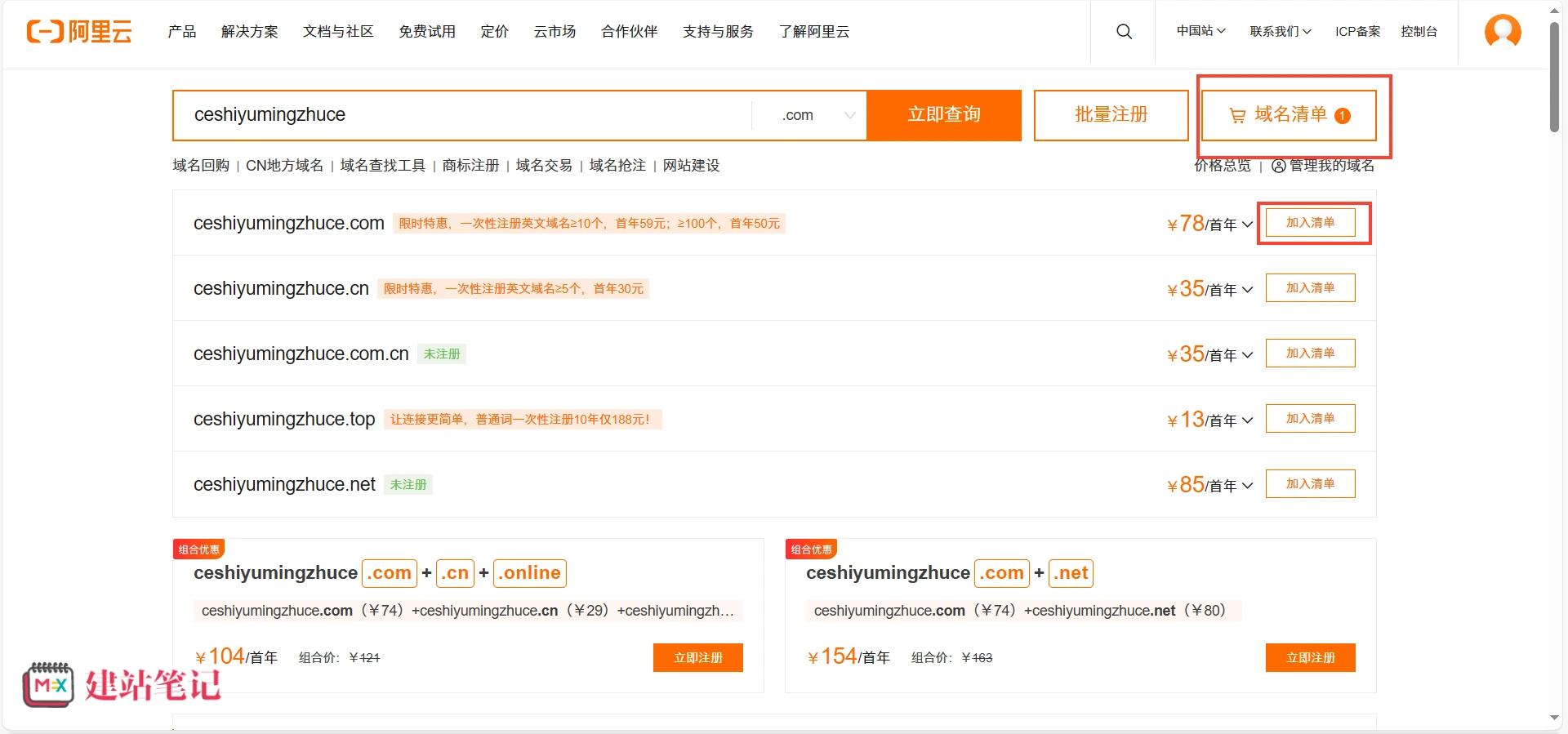This screenshot has height=734, width=1568.
Task: Click the ceshiyumingzhuce.com domain name
Action: pos(288,223)
